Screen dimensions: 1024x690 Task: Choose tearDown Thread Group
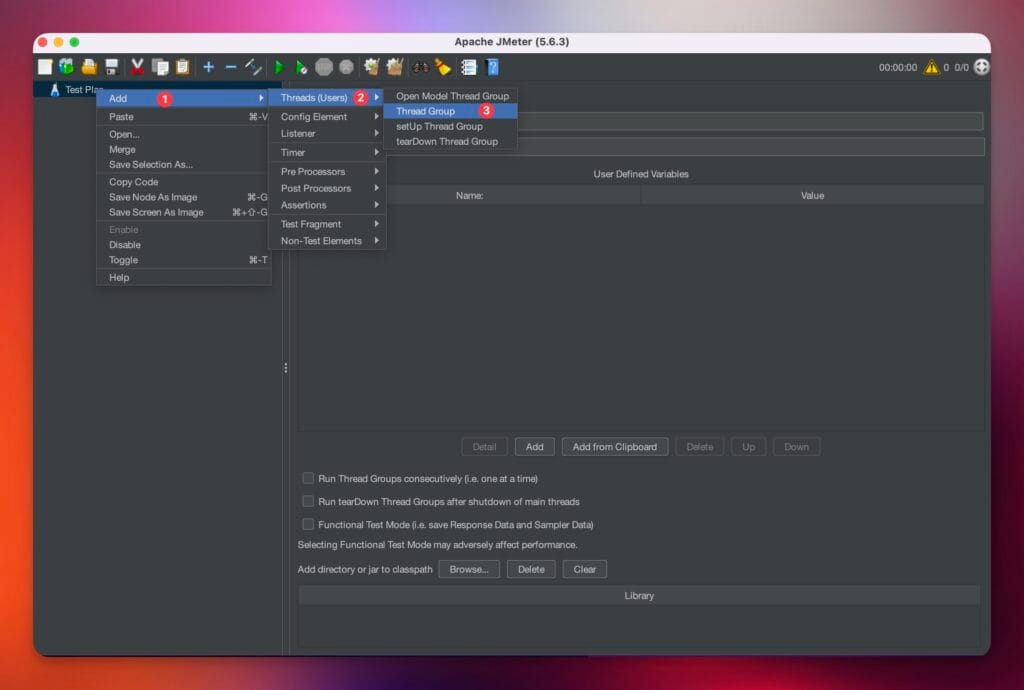click(451, 141)
